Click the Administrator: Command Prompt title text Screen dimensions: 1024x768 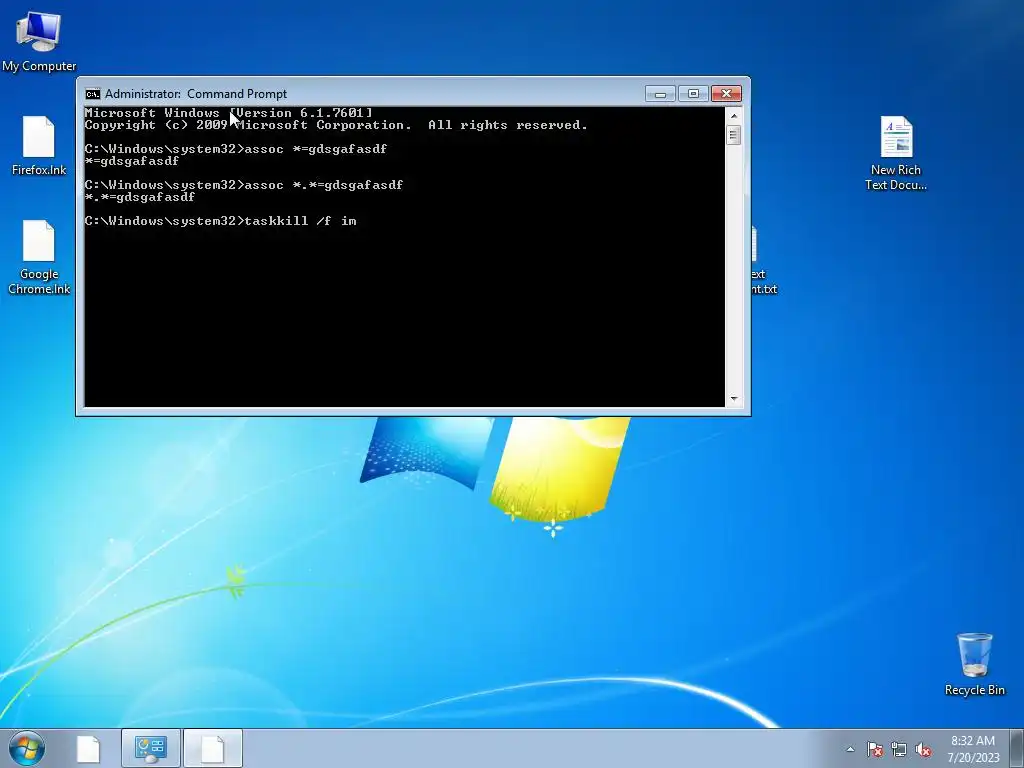pos(196,94)
